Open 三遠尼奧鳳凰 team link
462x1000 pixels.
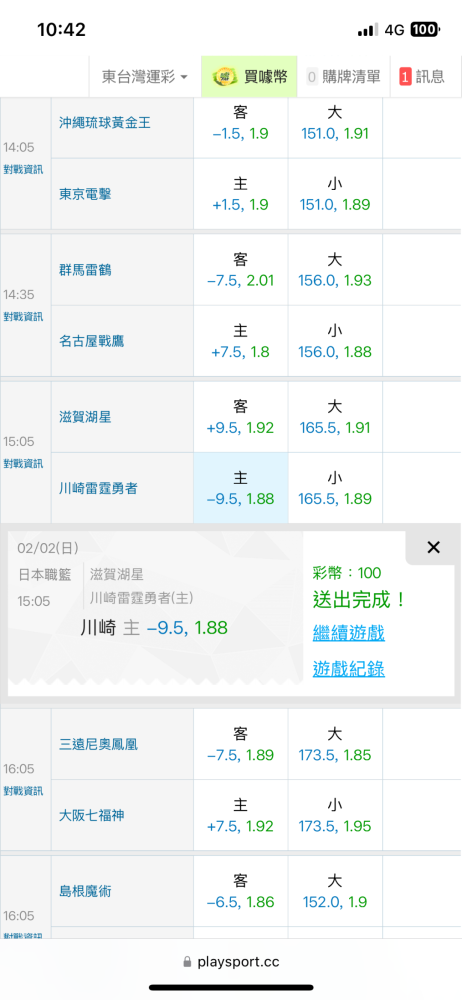[x=98, y=744]
